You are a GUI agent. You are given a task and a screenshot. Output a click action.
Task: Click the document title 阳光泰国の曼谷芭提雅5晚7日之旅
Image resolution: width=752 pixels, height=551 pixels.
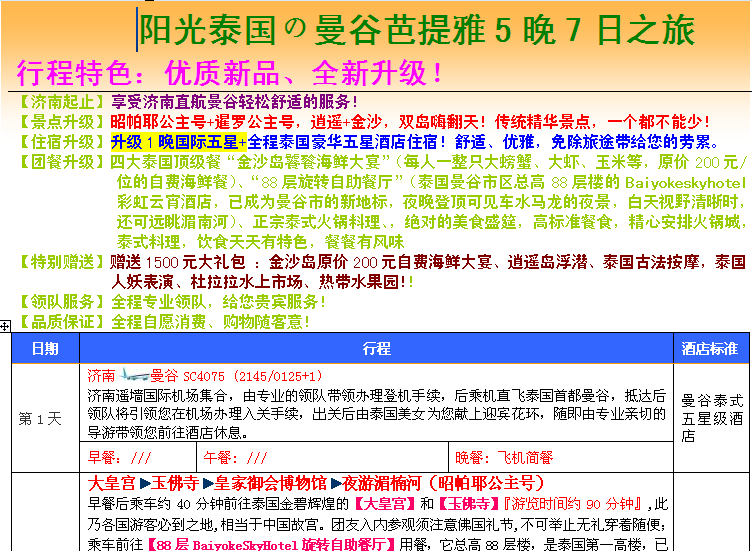tap(416, 31)
